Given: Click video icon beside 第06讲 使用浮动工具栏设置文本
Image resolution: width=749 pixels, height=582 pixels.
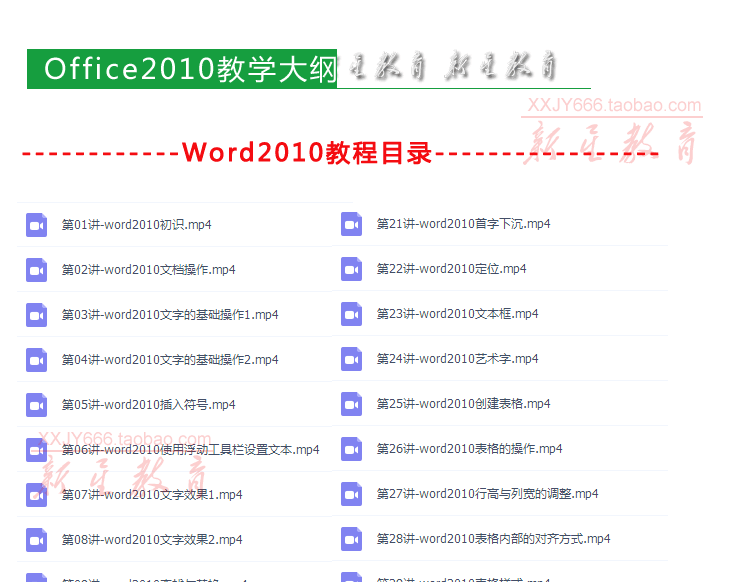Looking at the screenshot, I should pos(36,450).
